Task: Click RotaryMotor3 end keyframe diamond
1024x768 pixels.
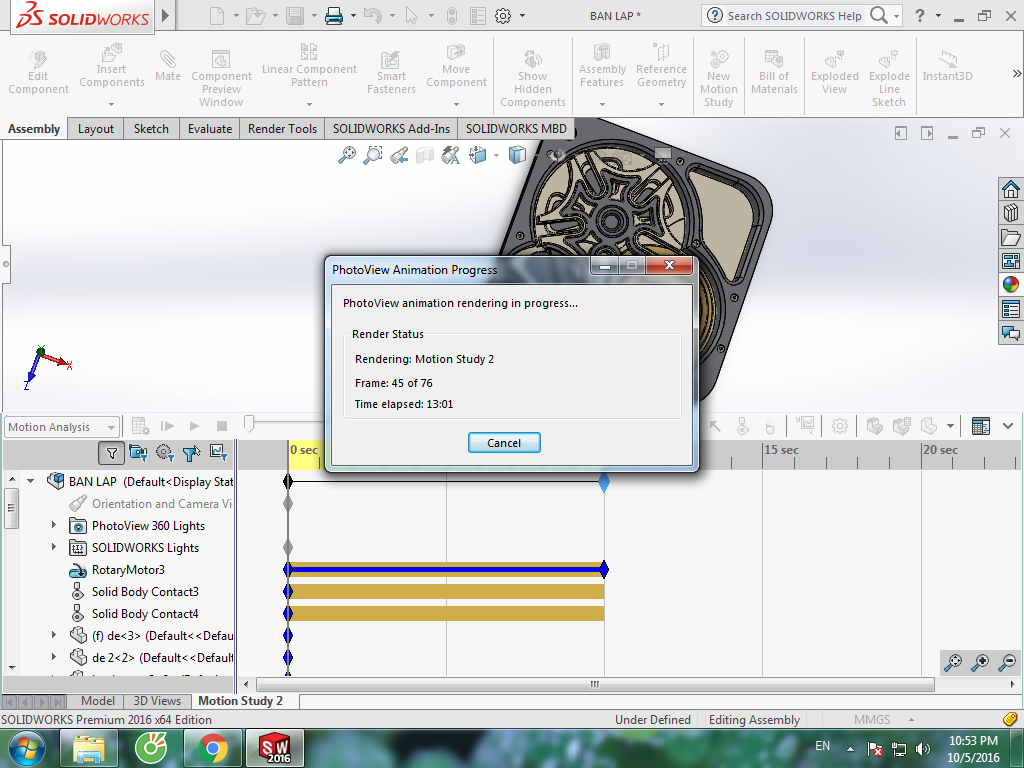Action: click(604, 569)
